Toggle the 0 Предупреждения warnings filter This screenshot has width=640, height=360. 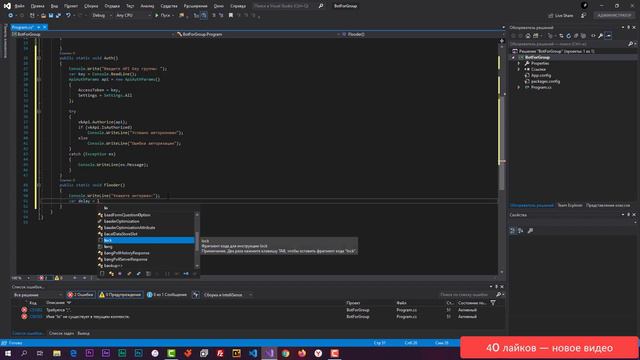click(x=120, y=295)
